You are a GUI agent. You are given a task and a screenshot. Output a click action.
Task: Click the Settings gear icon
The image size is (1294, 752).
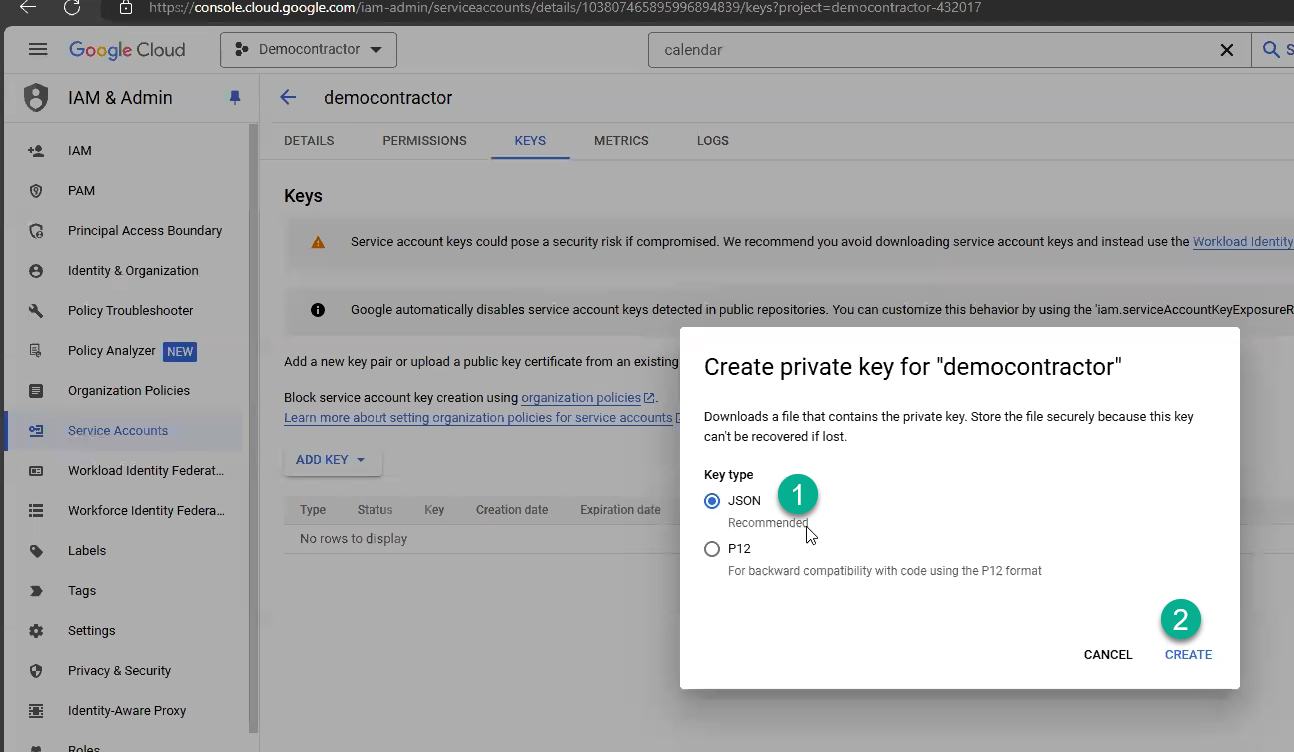36,631
